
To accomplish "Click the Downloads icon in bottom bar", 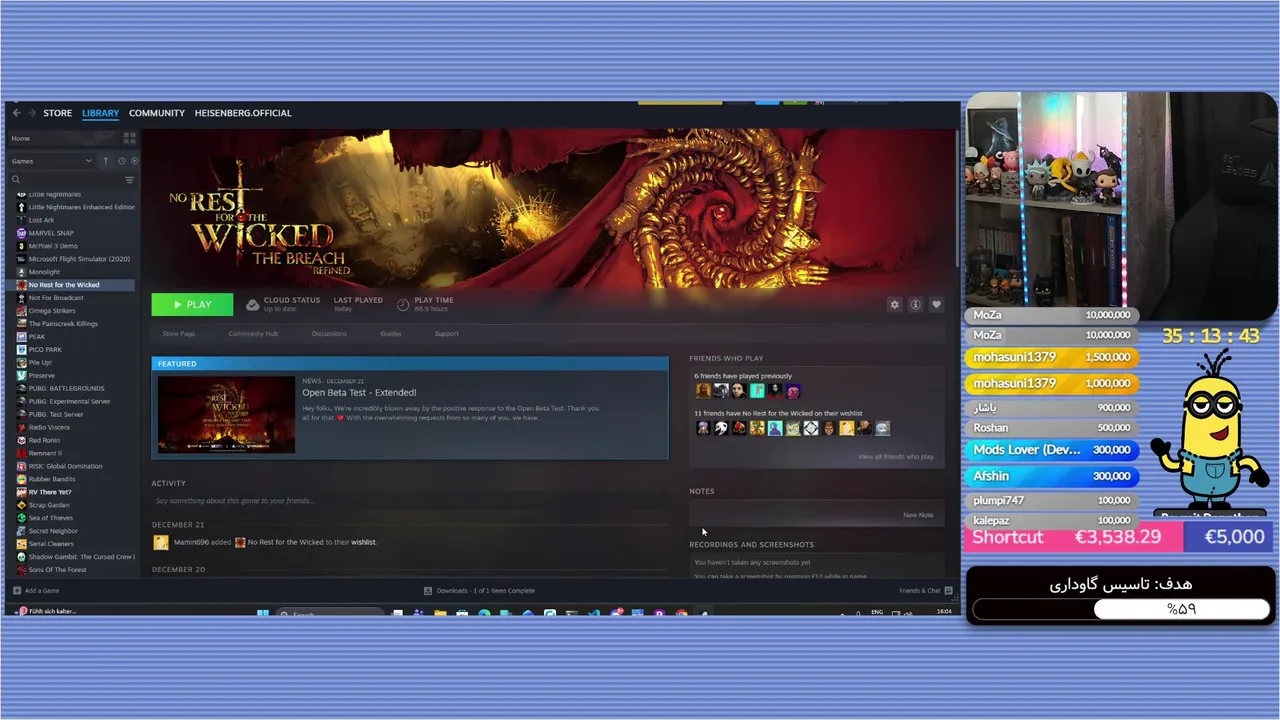I will coord(428,591).
